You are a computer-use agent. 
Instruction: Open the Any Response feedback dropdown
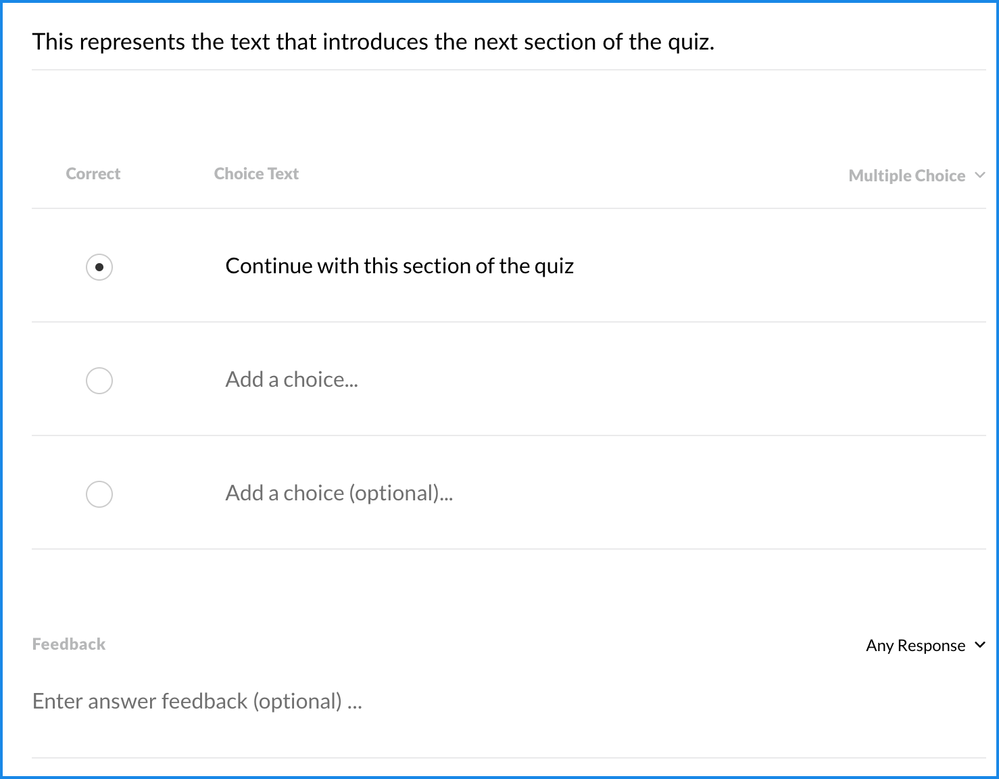coord(925,646)
